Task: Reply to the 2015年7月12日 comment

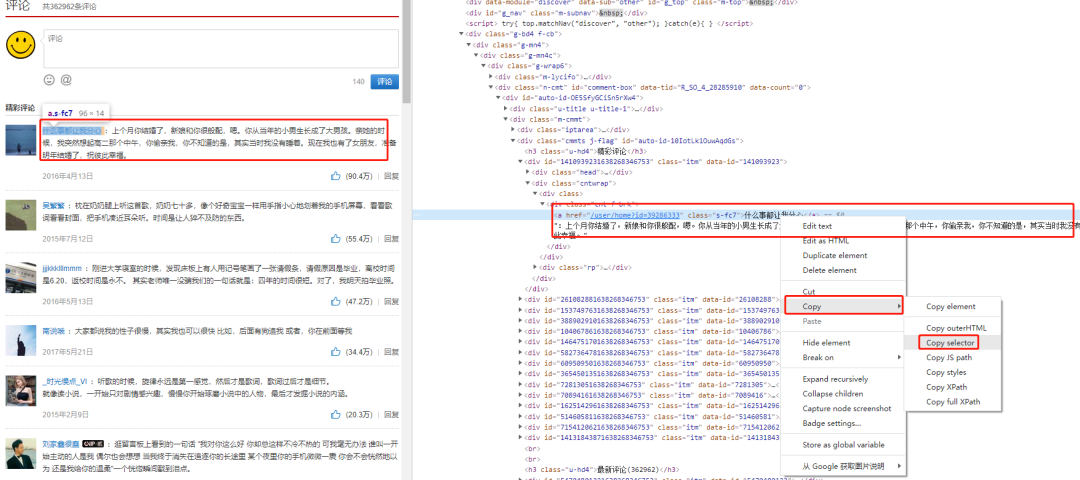Action: [x=391, y=239]
